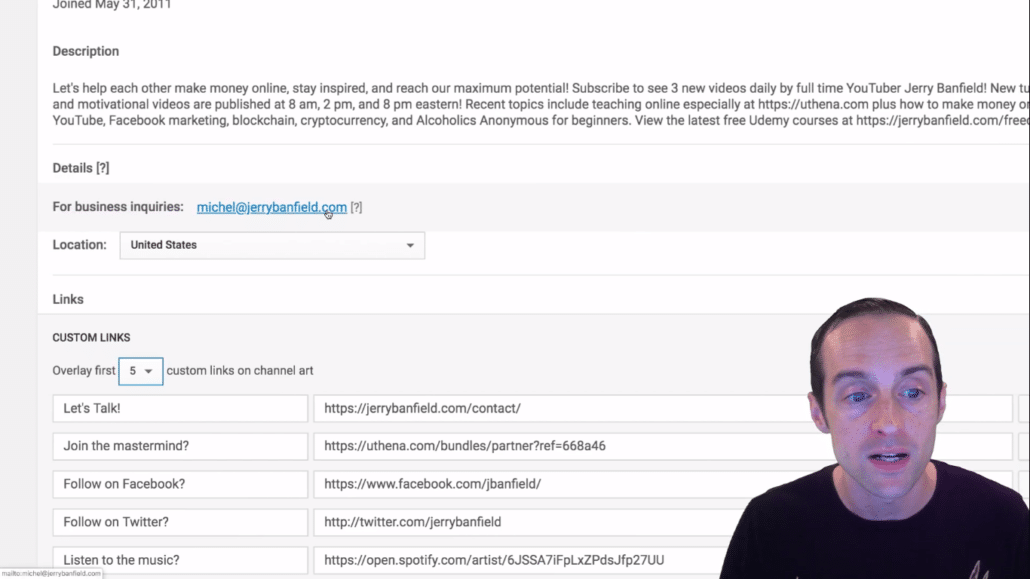1030x579 pixels.
Task: Click the CUSTOM LINKS heading
Action: 91,338
